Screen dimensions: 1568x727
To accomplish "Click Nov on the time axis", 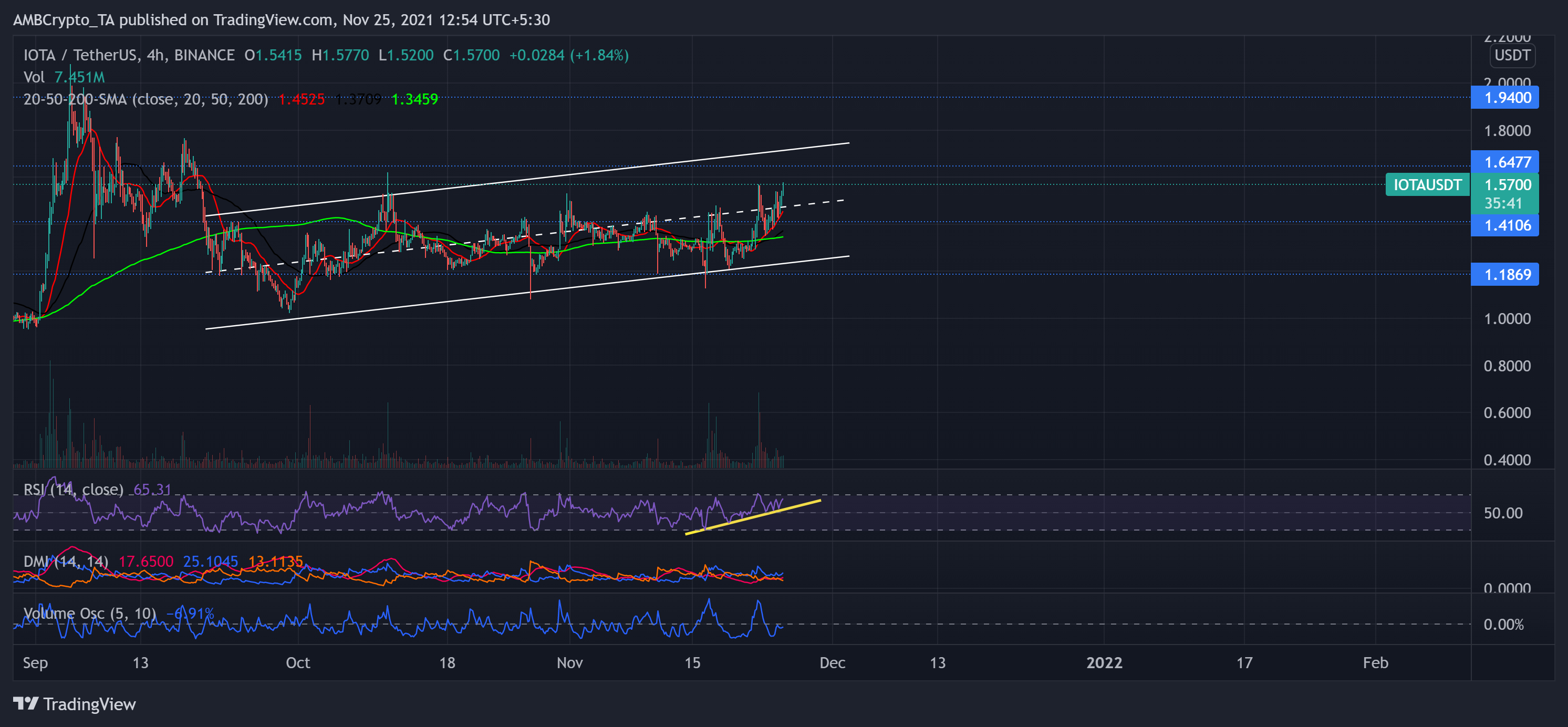I will 570,663.
